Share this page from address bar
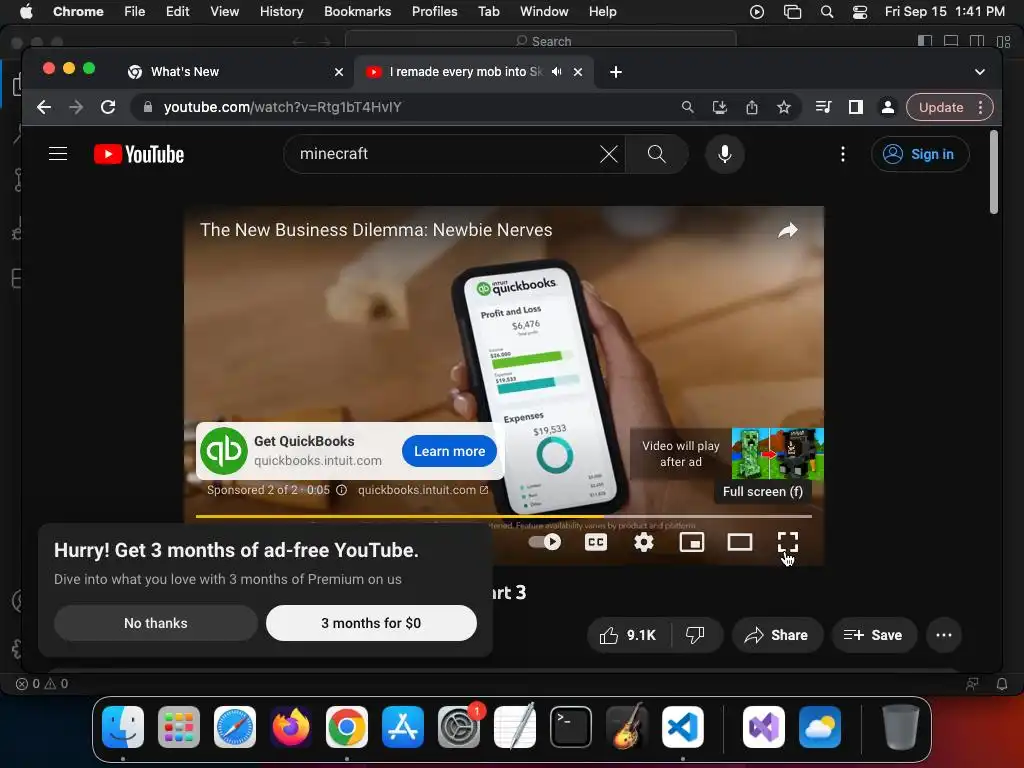Image resolution: width=1024 pixels, height=768 pixels. click(x=752, y=107)
